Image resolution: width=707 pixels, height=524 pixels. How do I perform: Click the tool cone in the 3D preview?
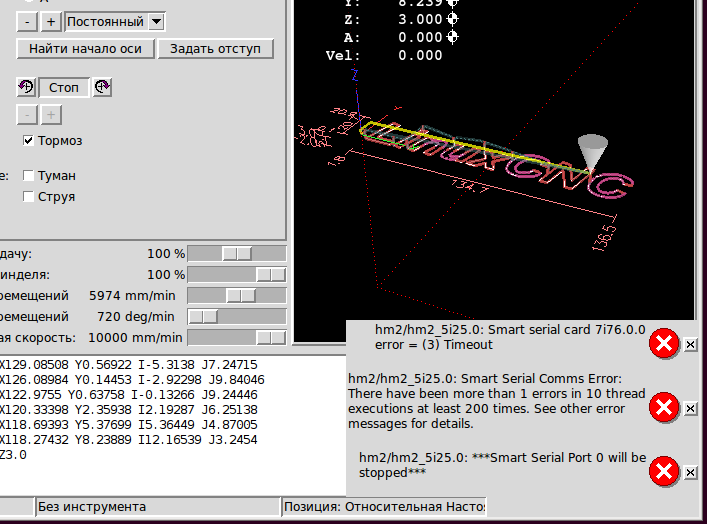click(592, 152)
